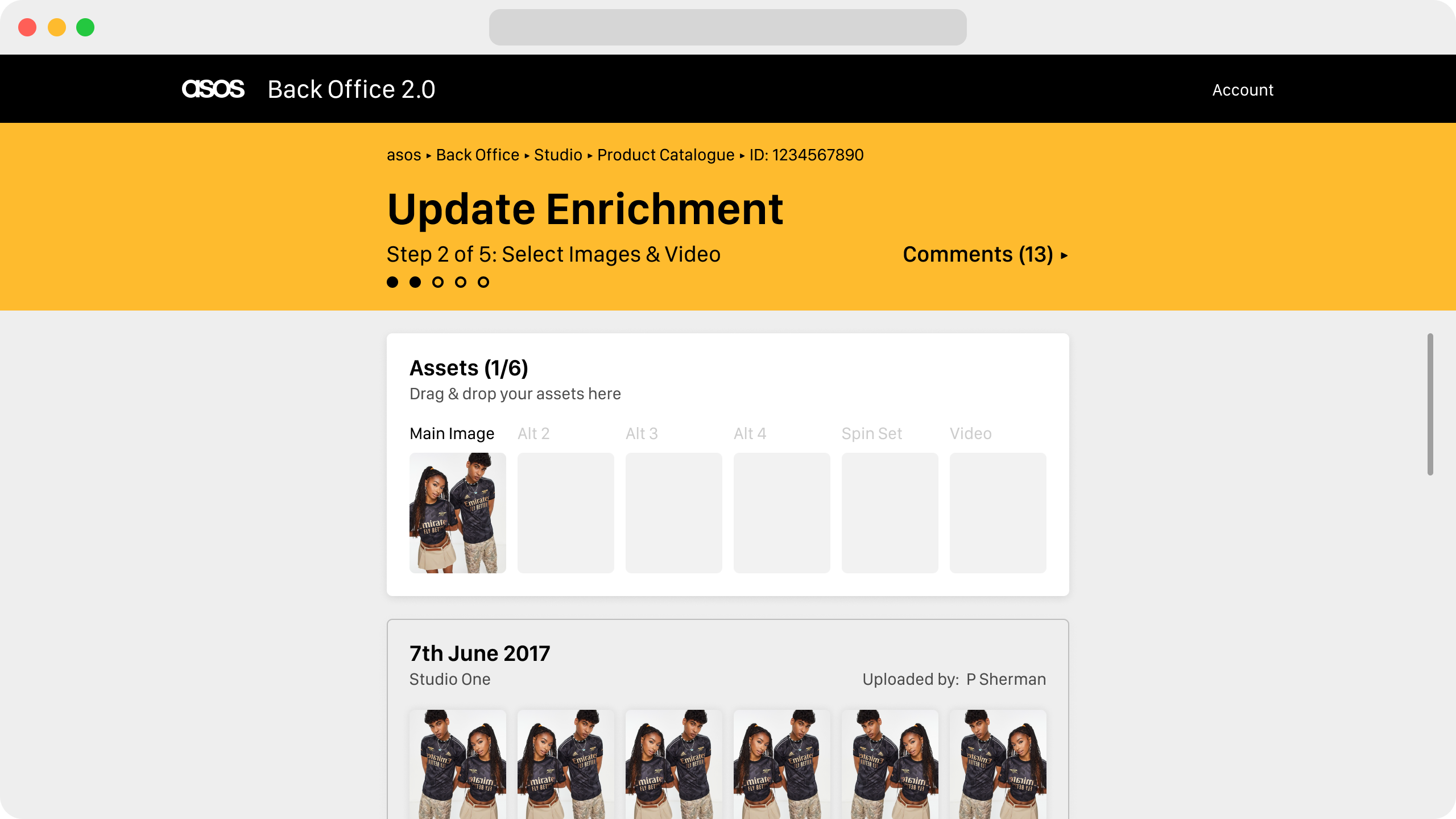Click 'Studio One' label
This screenshot has width=1456, height=819.
449,679
